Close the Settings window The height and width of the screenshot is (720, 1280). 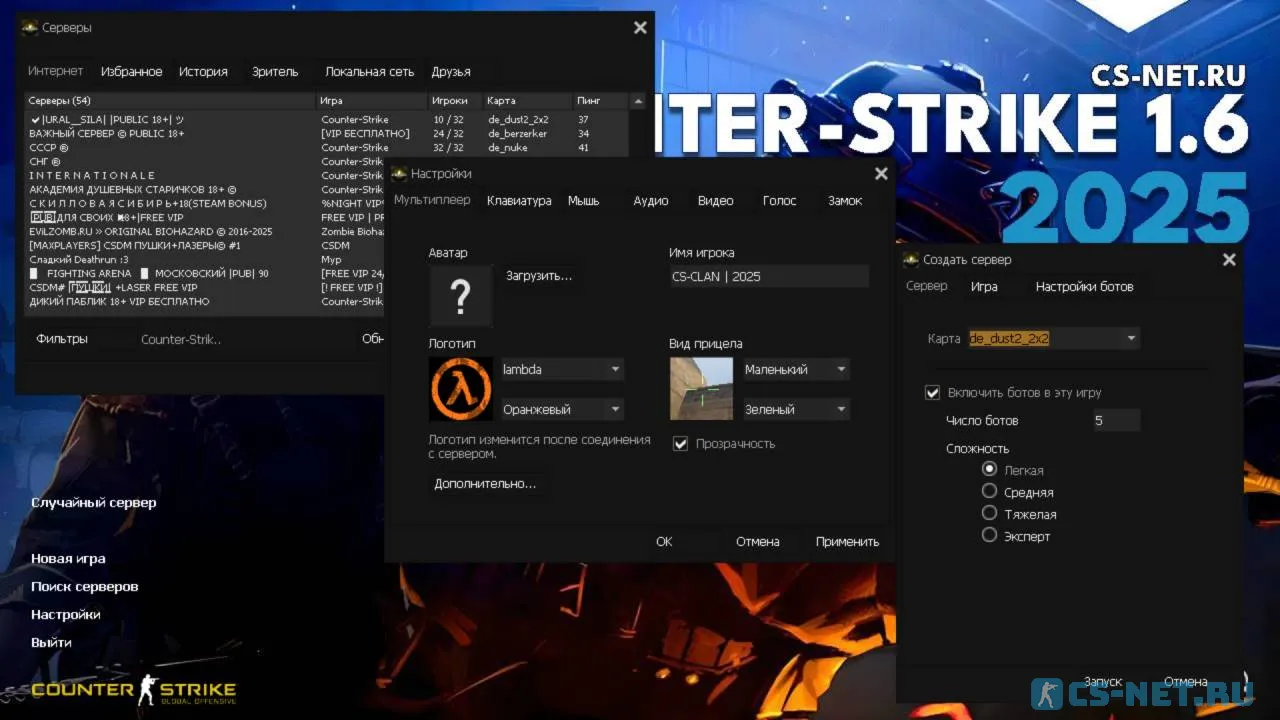[881, 174]
